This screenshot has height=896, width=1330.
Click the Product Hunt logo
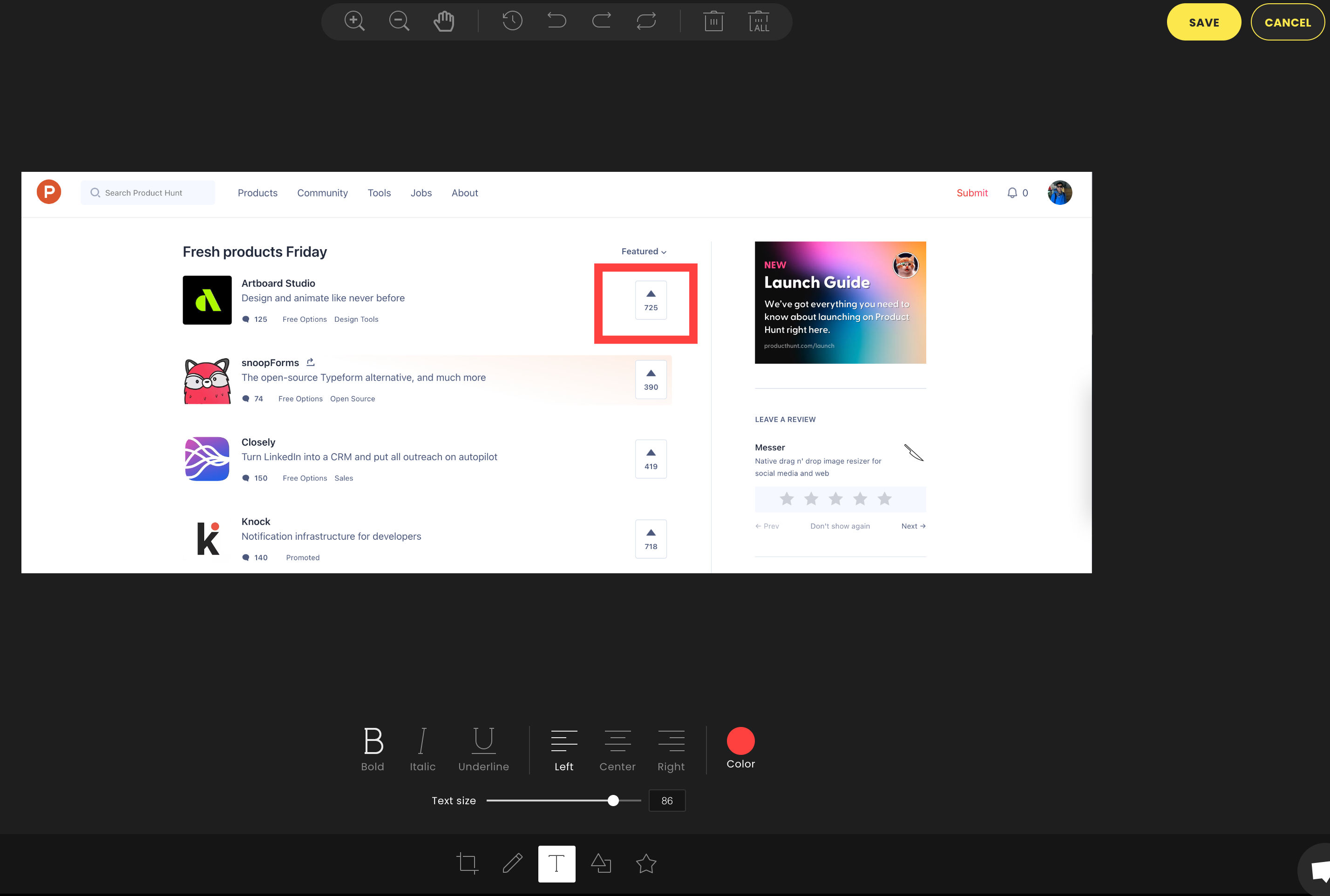(x=49, y=192)
